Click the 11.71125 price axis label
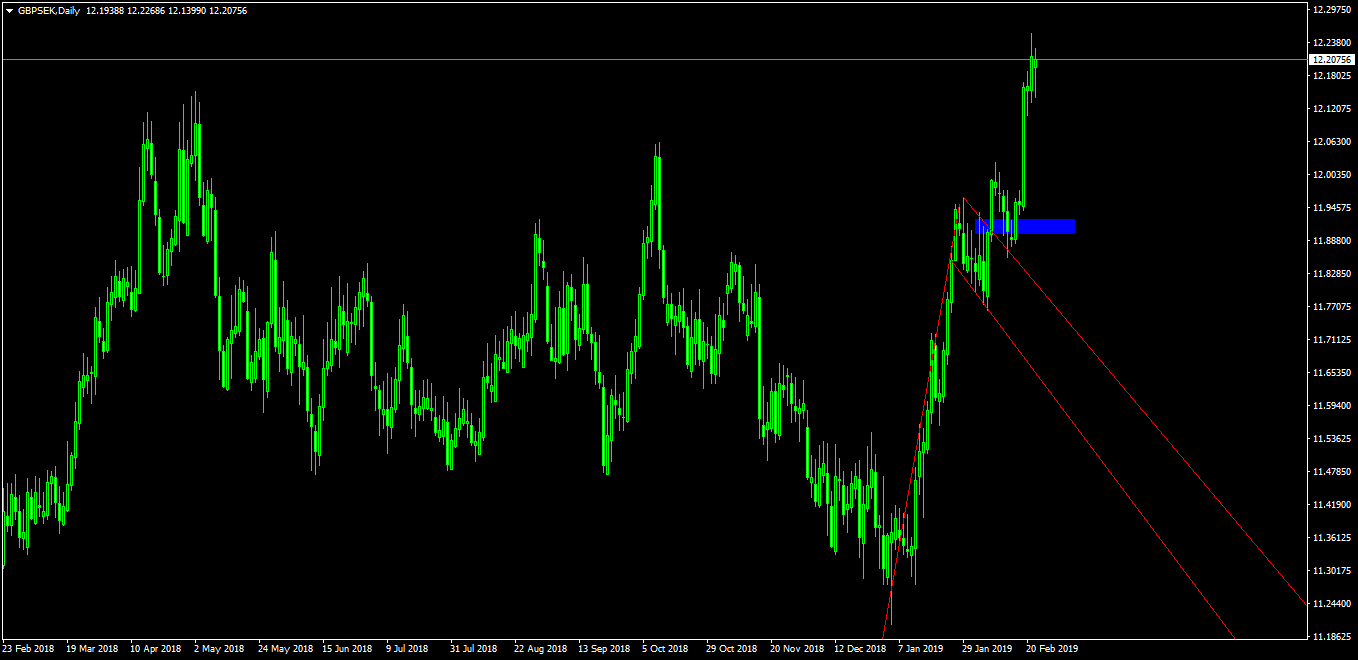 pyautogui.click(x=1331, y=339)
